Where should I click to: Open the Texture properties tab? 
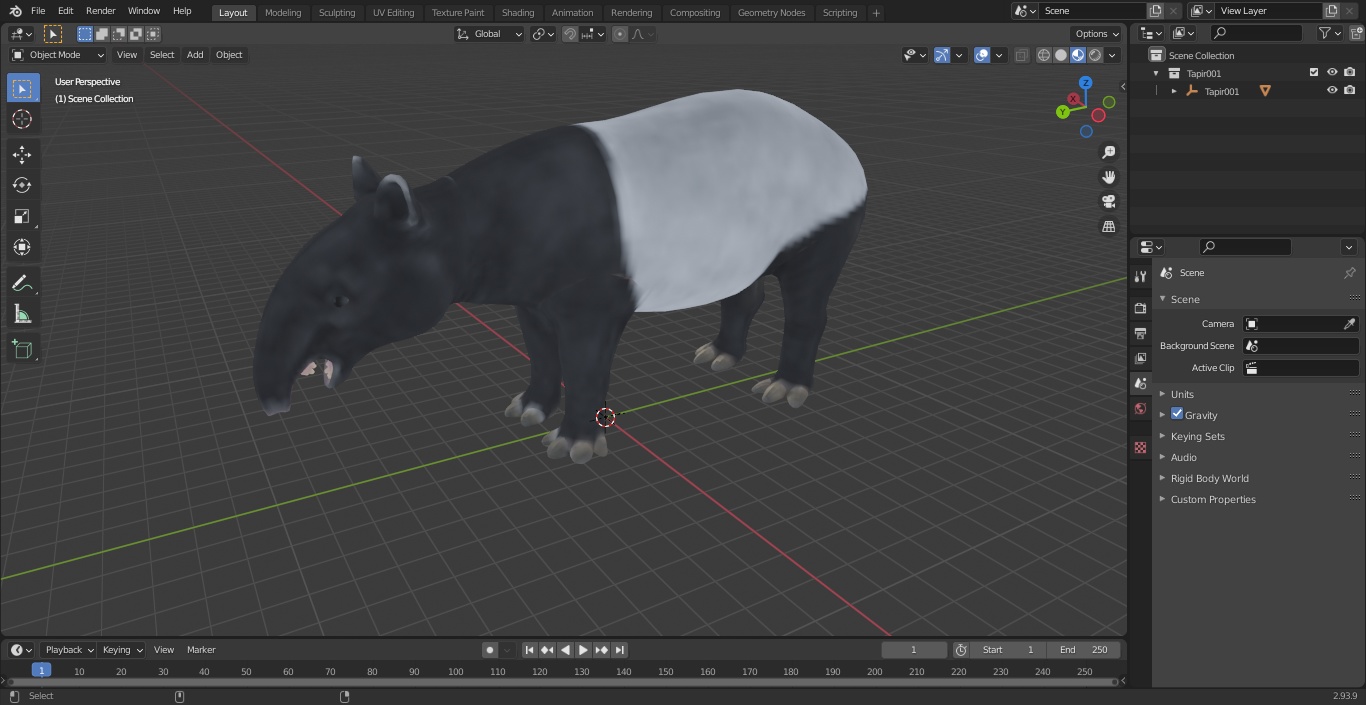click(x=1140, y=447)
